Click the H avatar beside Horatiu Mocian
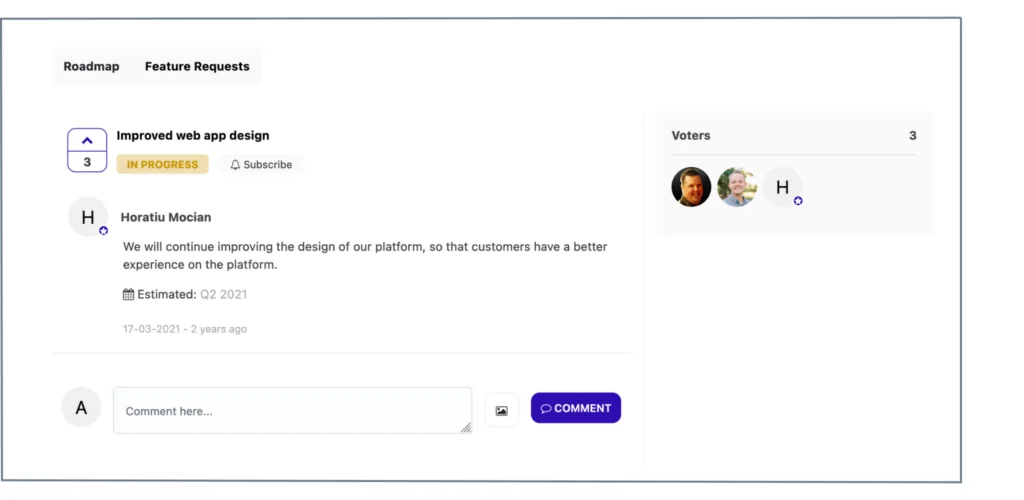Viewport: 1024px width, 500px height. [x=87, y=217]
